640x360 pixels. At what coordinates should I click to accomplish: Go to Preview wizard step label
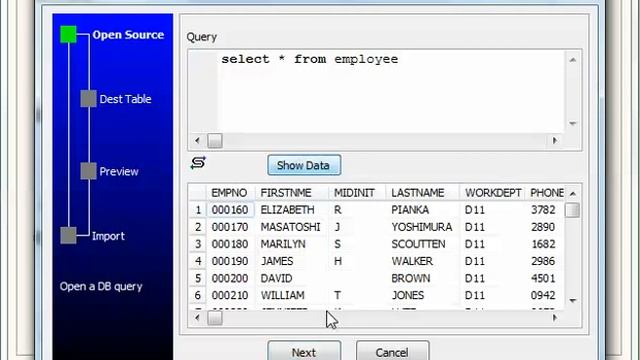[x=119, y=171]
